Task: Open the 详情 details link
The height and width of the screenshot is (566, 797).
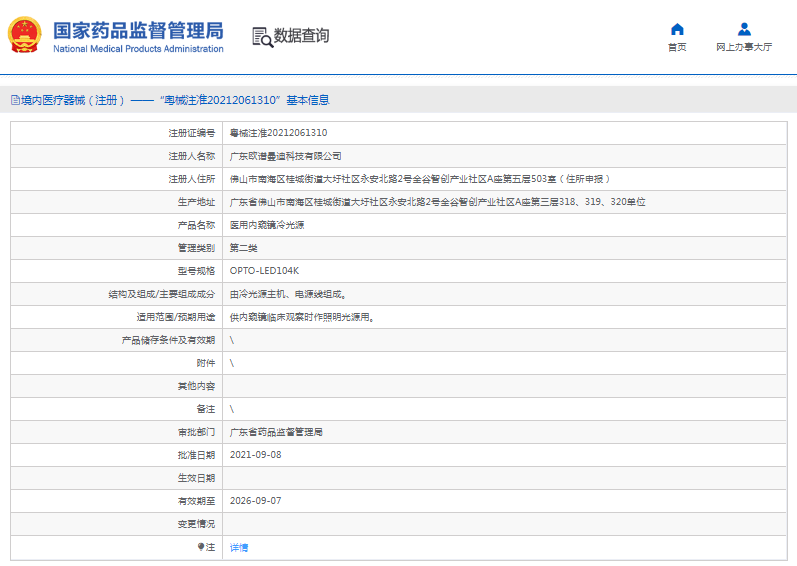Action: coord(239,547)
